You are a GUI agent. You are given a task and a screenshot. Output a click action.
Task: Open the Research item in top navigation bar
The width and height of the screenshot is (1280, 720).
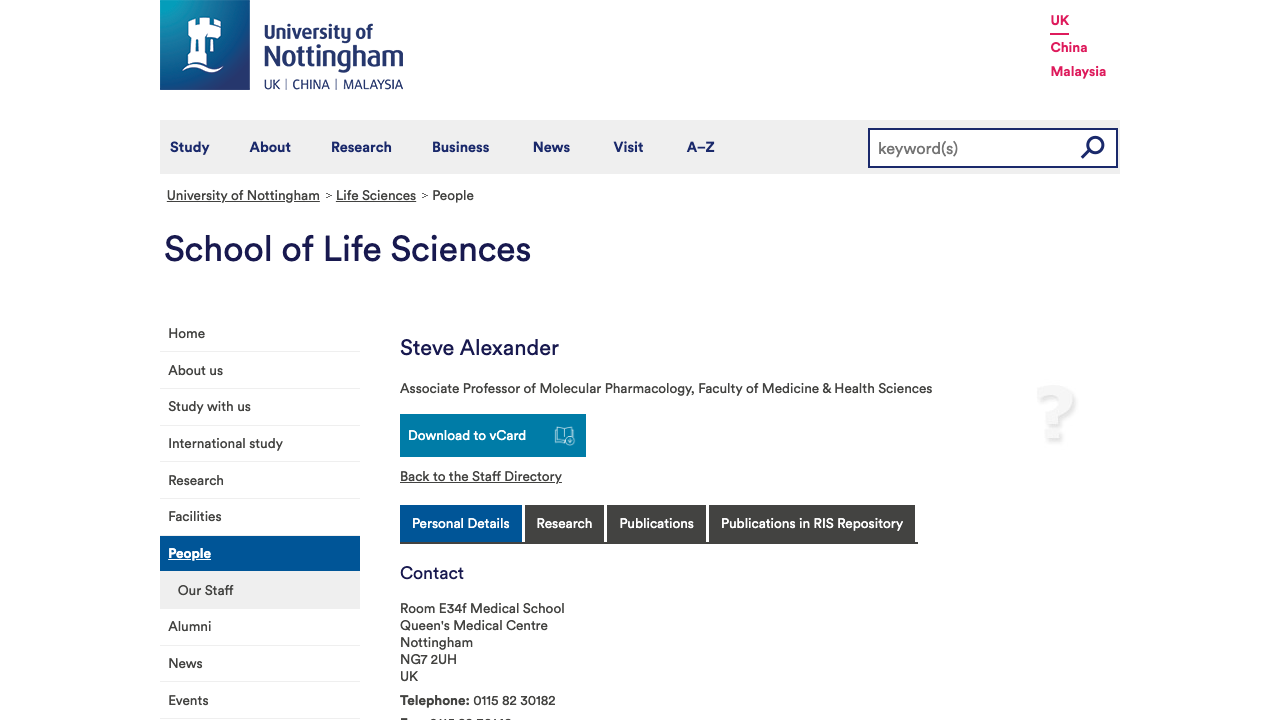[361, 147]
